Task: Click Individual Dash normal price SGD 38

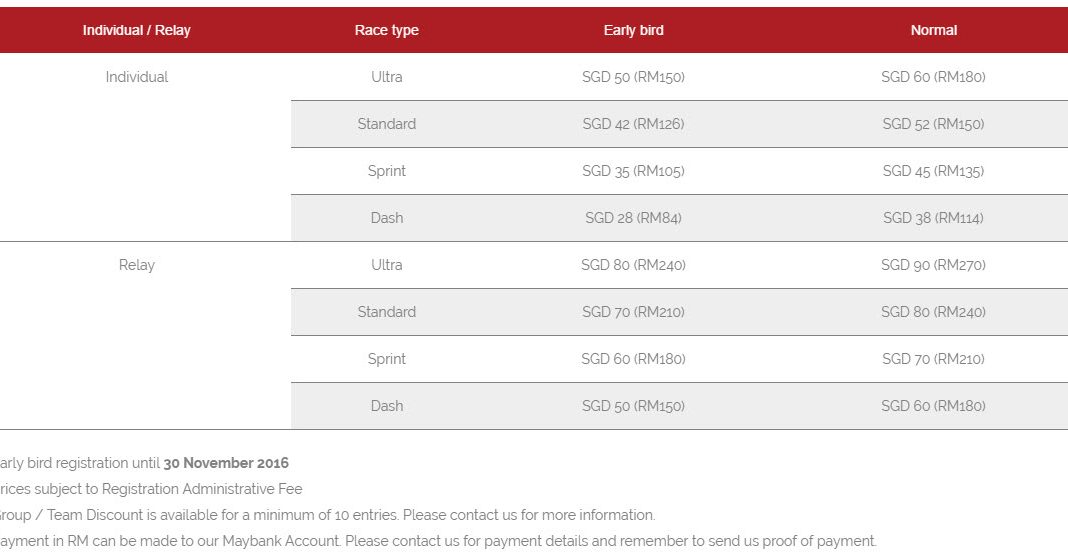Action: pyautogui.click(x=933, y=218)
